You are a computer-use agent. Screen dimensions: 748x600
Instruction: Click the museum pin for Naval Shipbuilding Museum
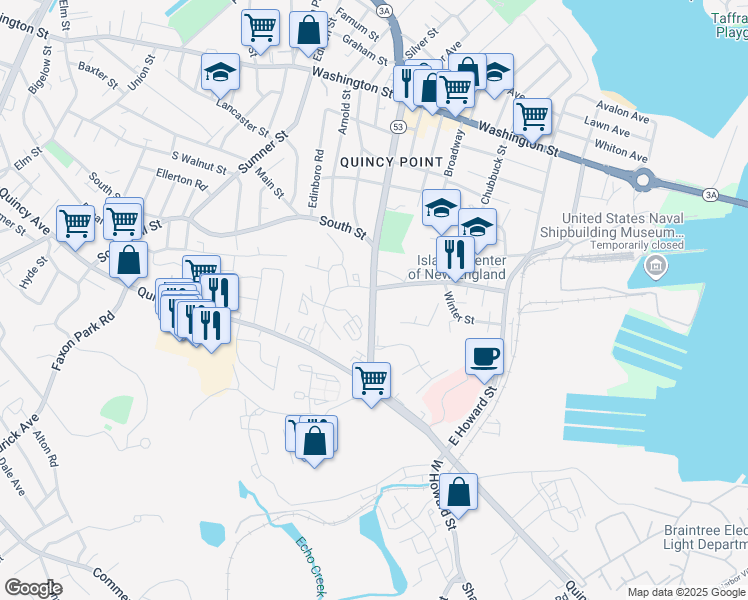(655, 266)
